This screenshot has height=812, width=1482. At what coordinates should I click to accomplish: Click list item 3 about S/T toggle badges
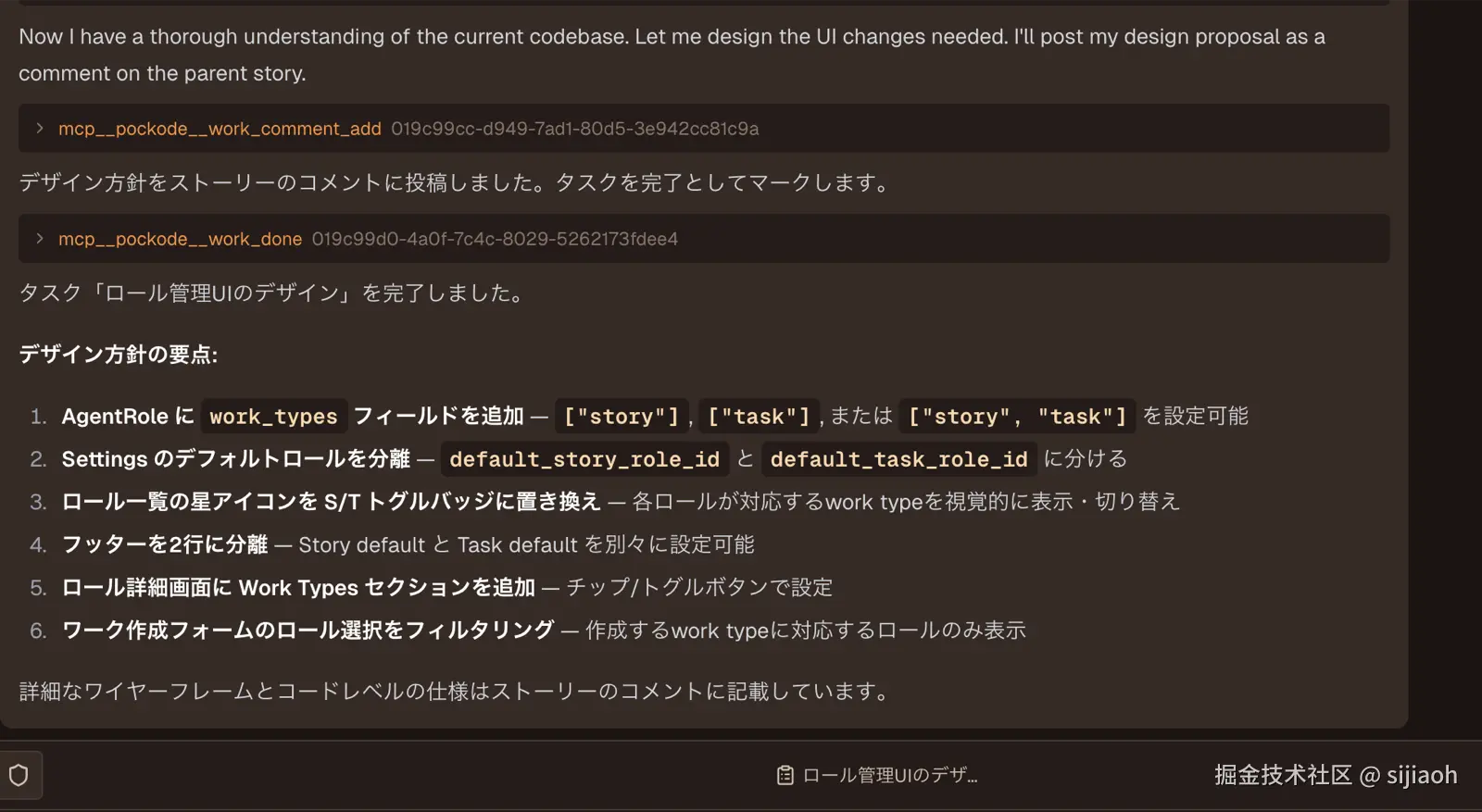(x=621, y=501)
